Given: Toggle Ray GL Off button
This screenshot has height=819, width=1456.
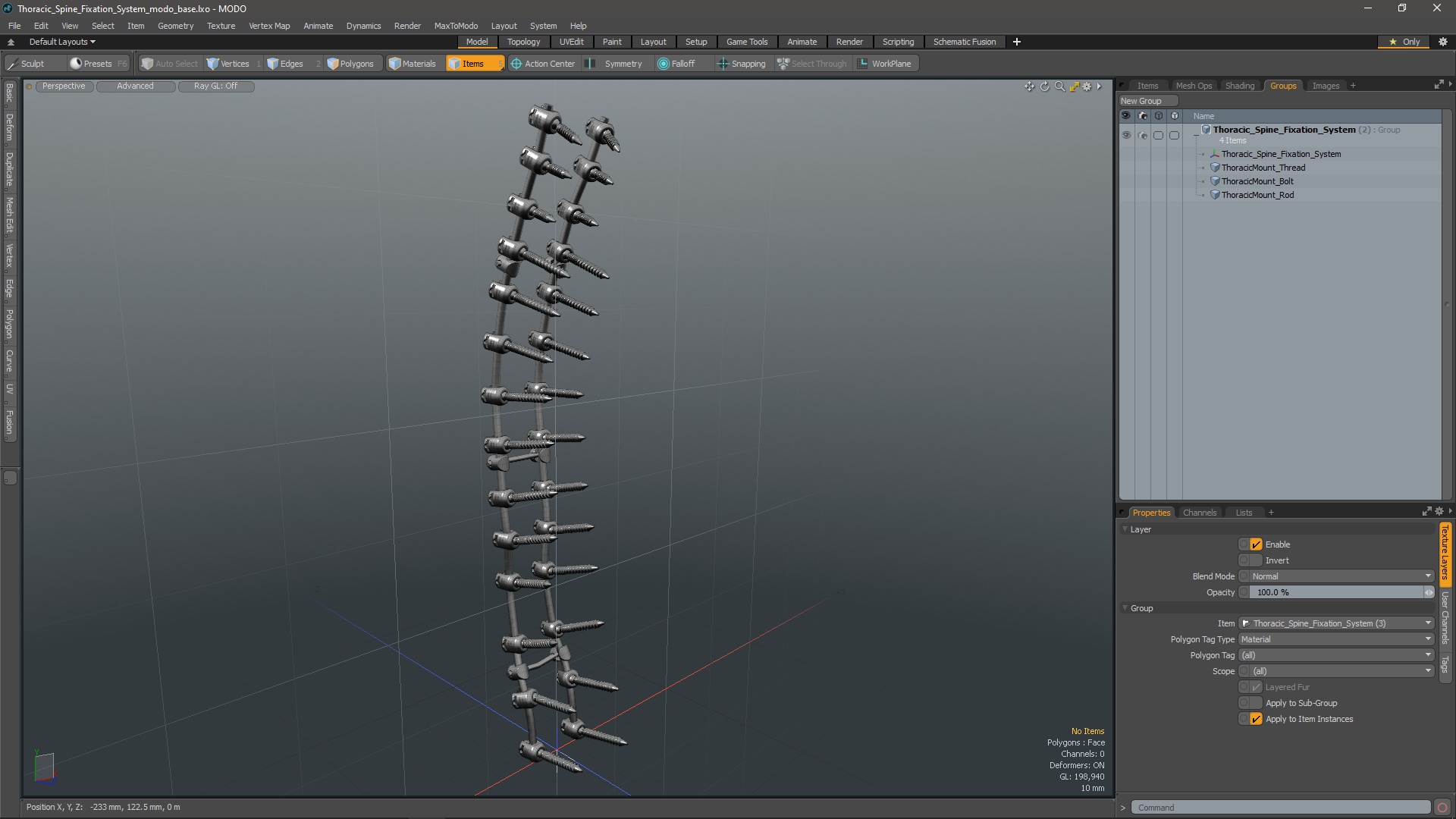Looking at the screenshot, I should pyautogui.click(x=215, y=86).
